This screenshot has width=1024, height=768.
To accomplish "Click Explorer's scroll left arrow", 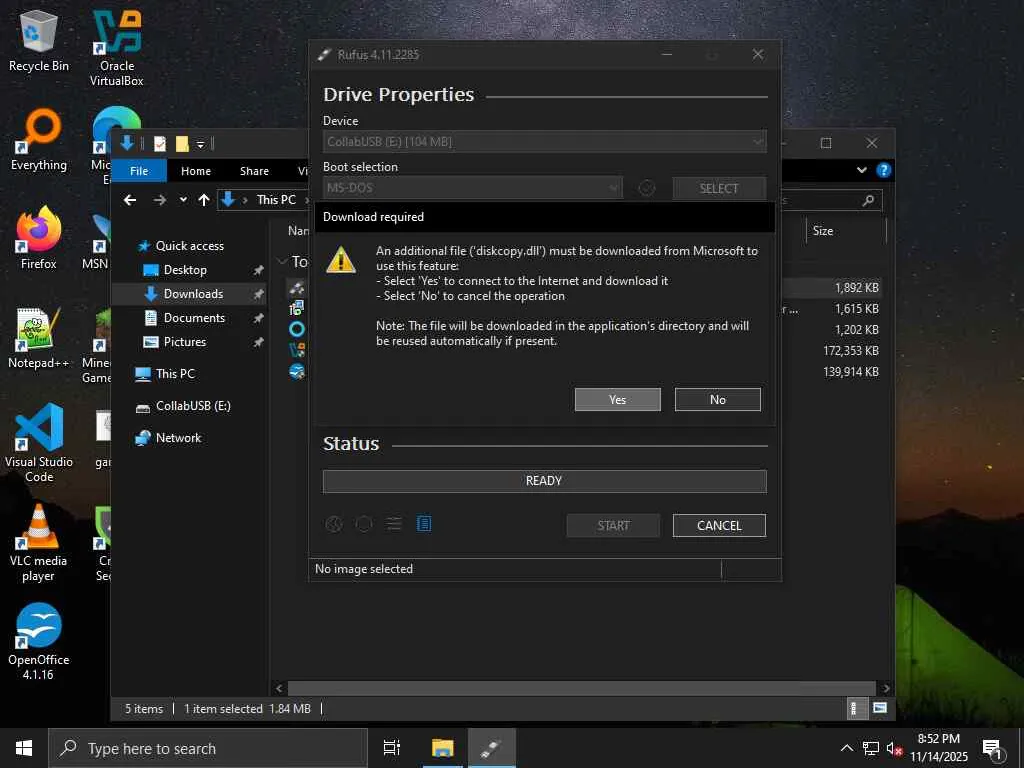I will coord(279,688).
